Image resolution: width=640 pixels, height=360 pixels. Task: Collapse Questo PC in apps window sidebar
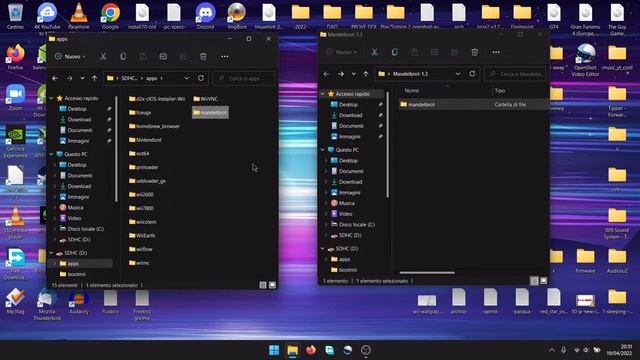coord(52,154)
